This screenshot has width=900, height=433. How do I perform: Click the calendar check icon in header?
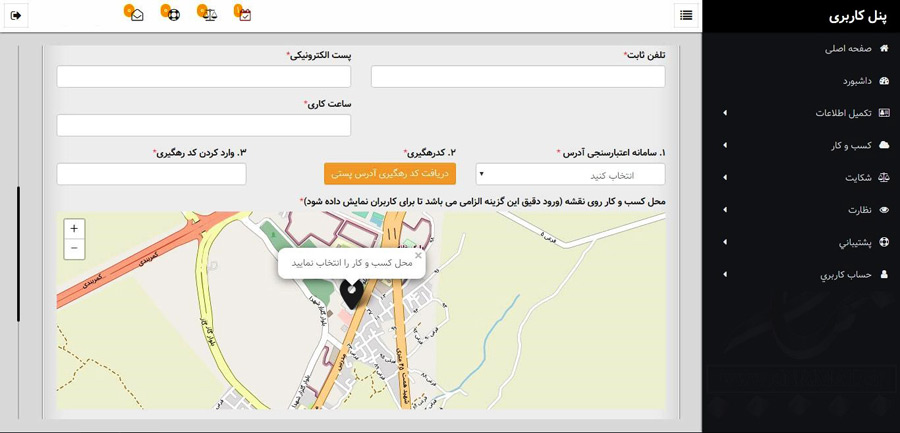tap(245, 15)
